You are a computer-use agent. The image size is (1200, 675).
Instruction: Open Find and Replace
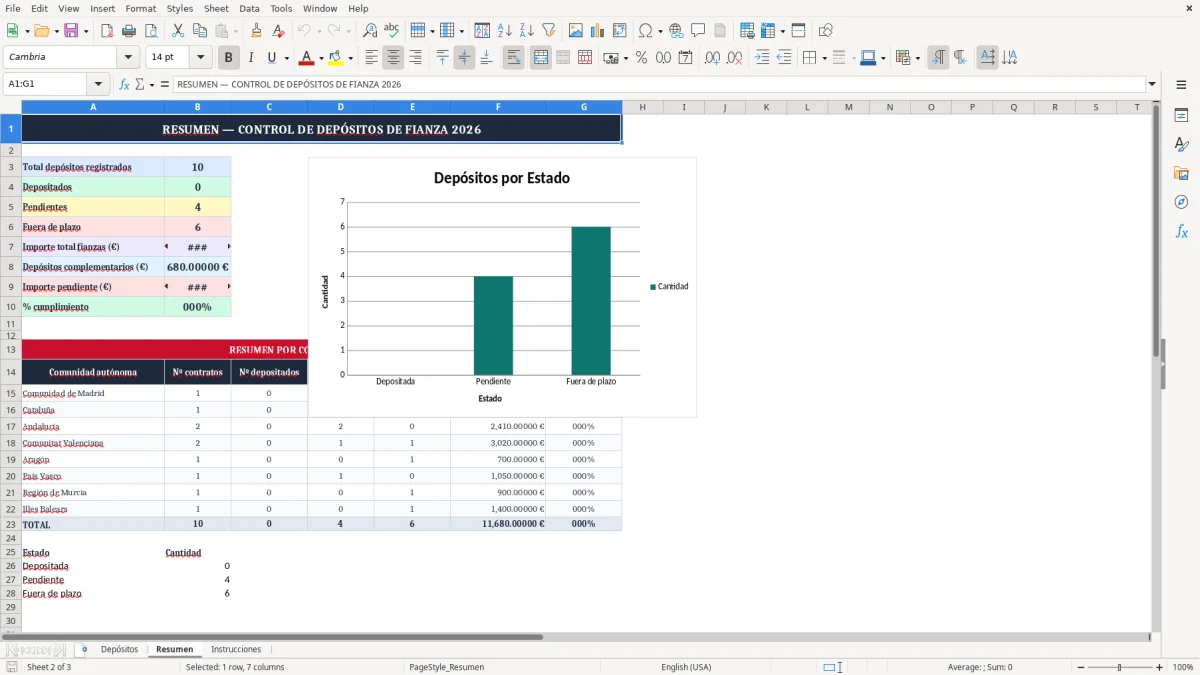[x=370, y=31]
